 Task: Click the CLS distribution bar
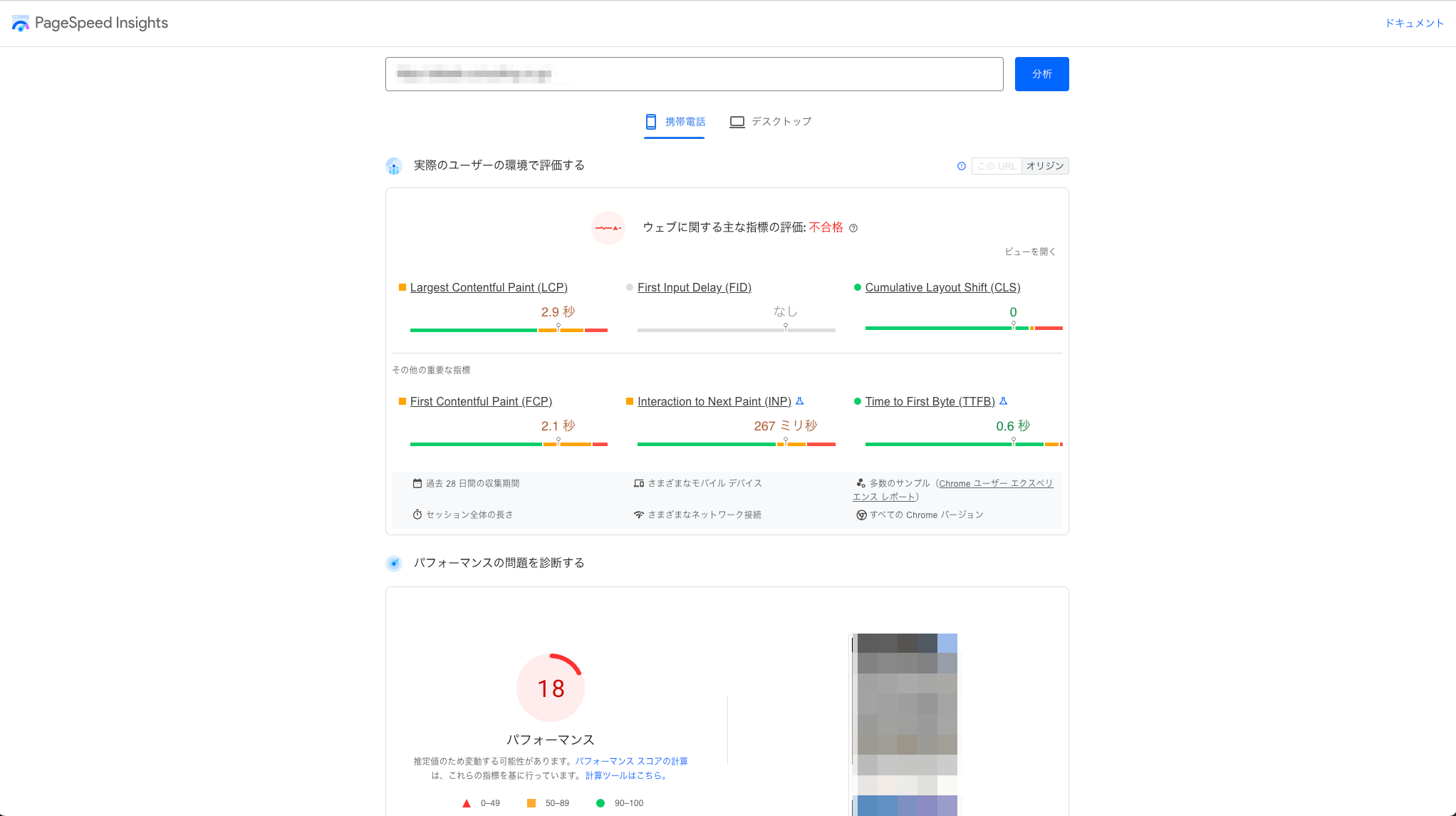[964, 328]
